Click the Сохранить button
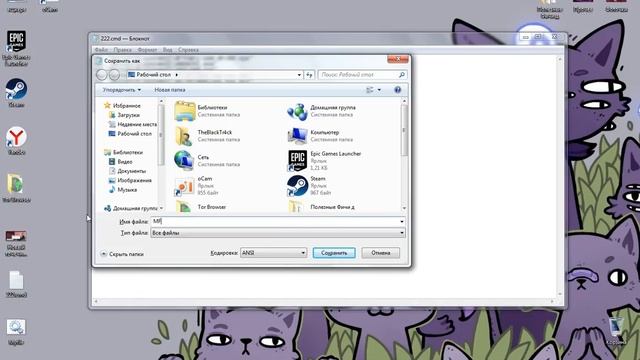640x360 pixels. [x=334, y=253]
